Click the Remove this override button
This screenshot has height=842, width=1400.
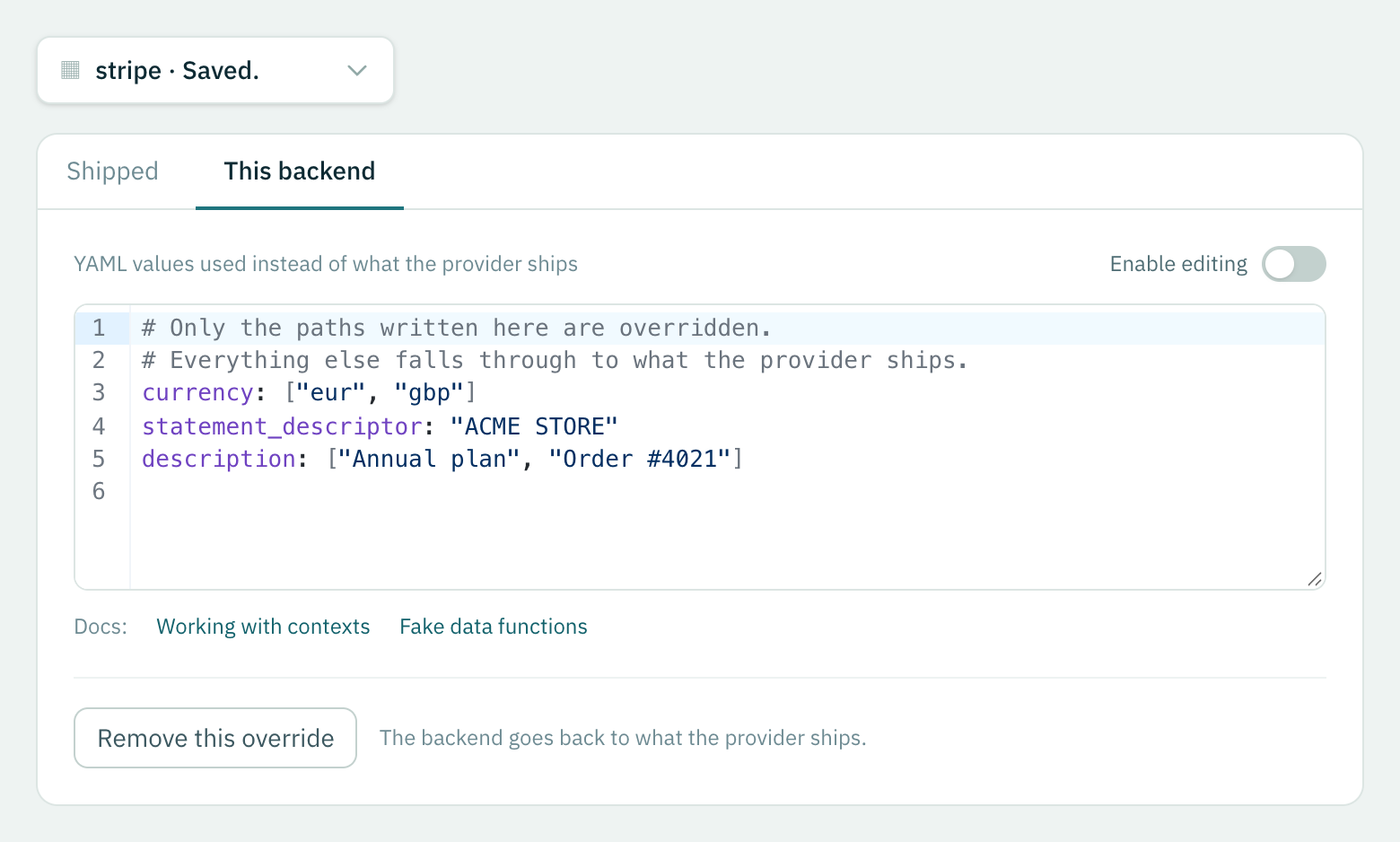[215, 738]
